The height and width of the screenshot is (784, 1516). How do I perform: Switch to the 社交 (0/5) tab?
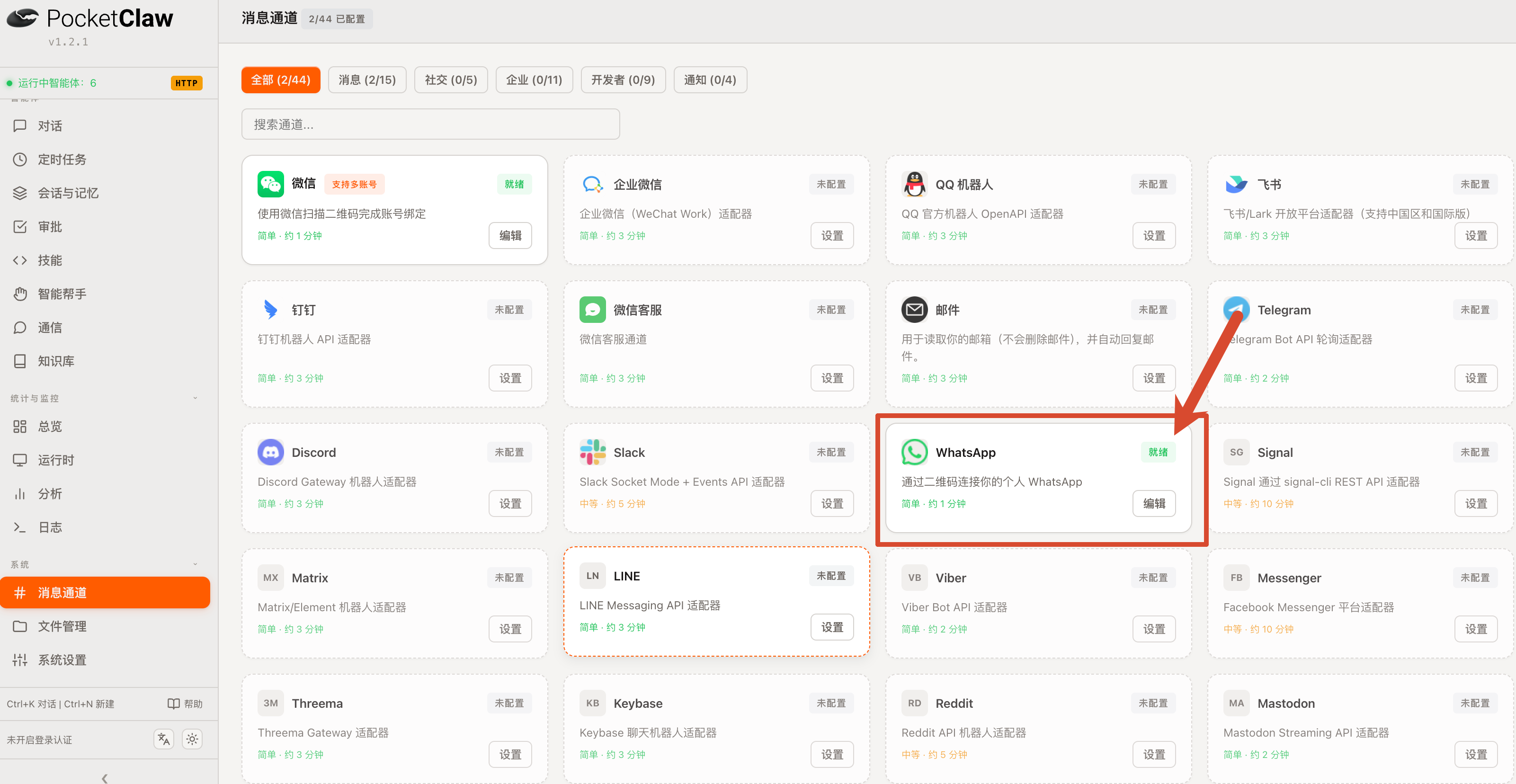[x=451, y=80]
